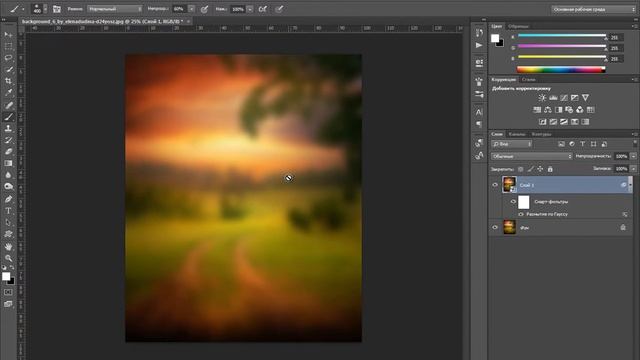Select the Dodge tool

pyautogui.click(x=8, y=187)
